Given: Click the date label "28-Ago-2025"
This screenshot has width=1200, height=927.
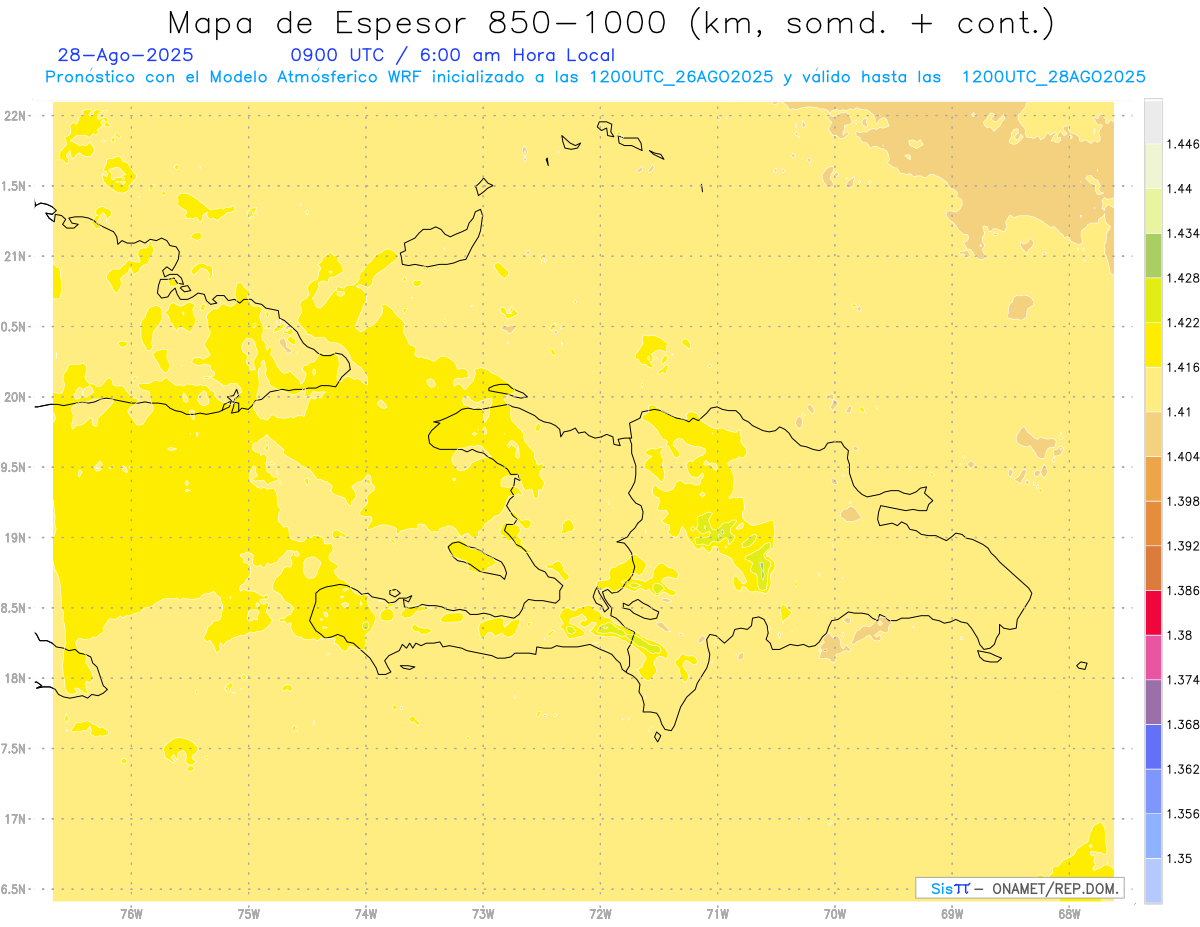Looking at the screenshot, I should point(126,55).
